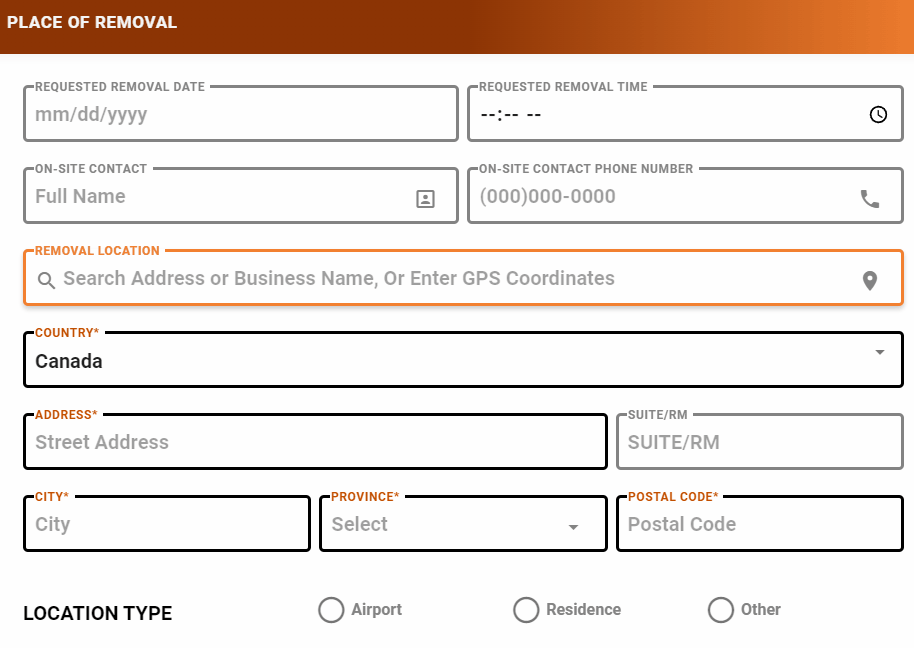This screenshot has height=648, width=914.
Task: Click the contact card icon in On-Site Contact
Action: pyautogui.click(x=425, y=199)
